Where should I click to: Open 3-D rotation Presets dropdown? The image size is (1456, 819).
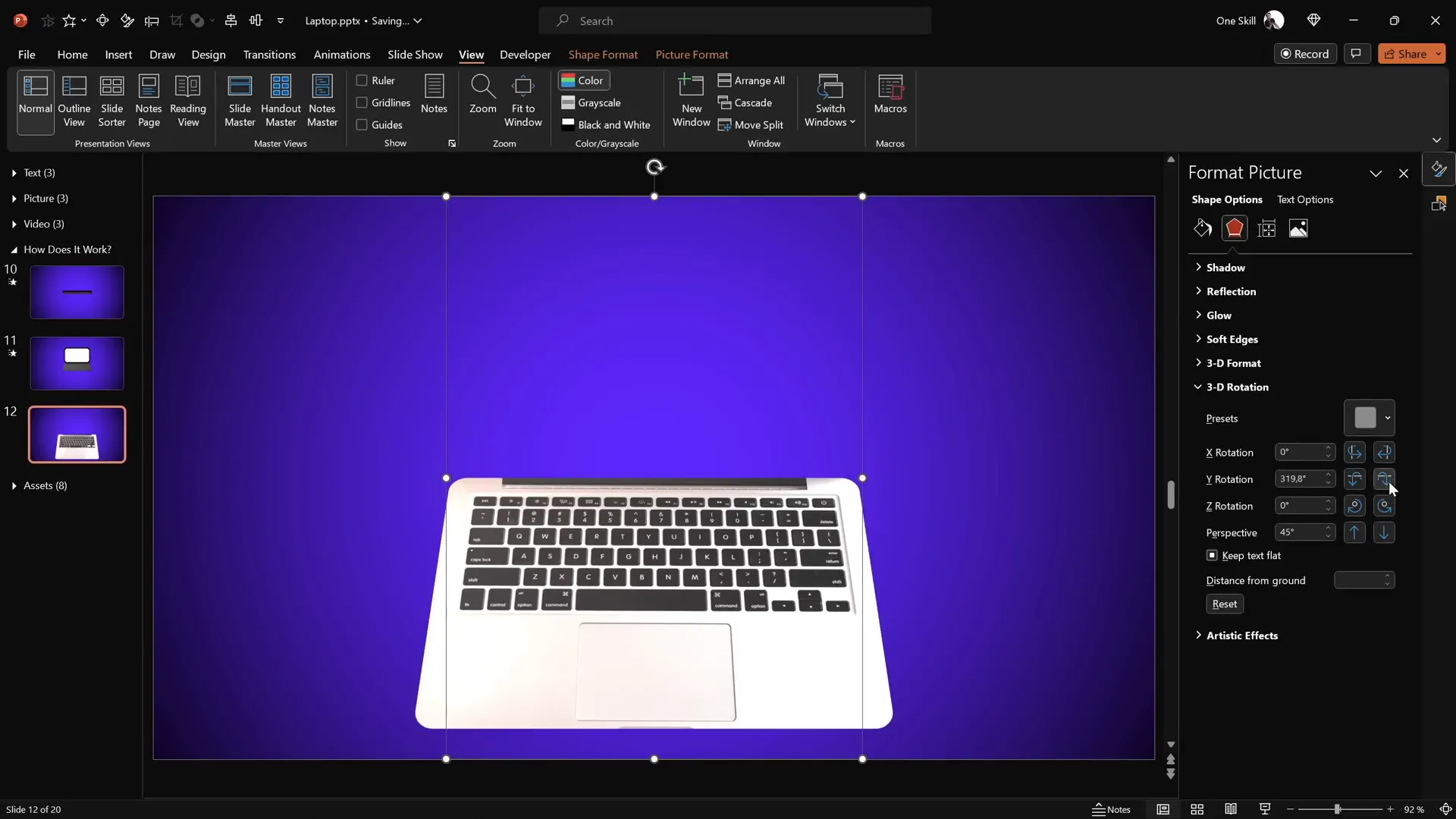(1370, 418)
